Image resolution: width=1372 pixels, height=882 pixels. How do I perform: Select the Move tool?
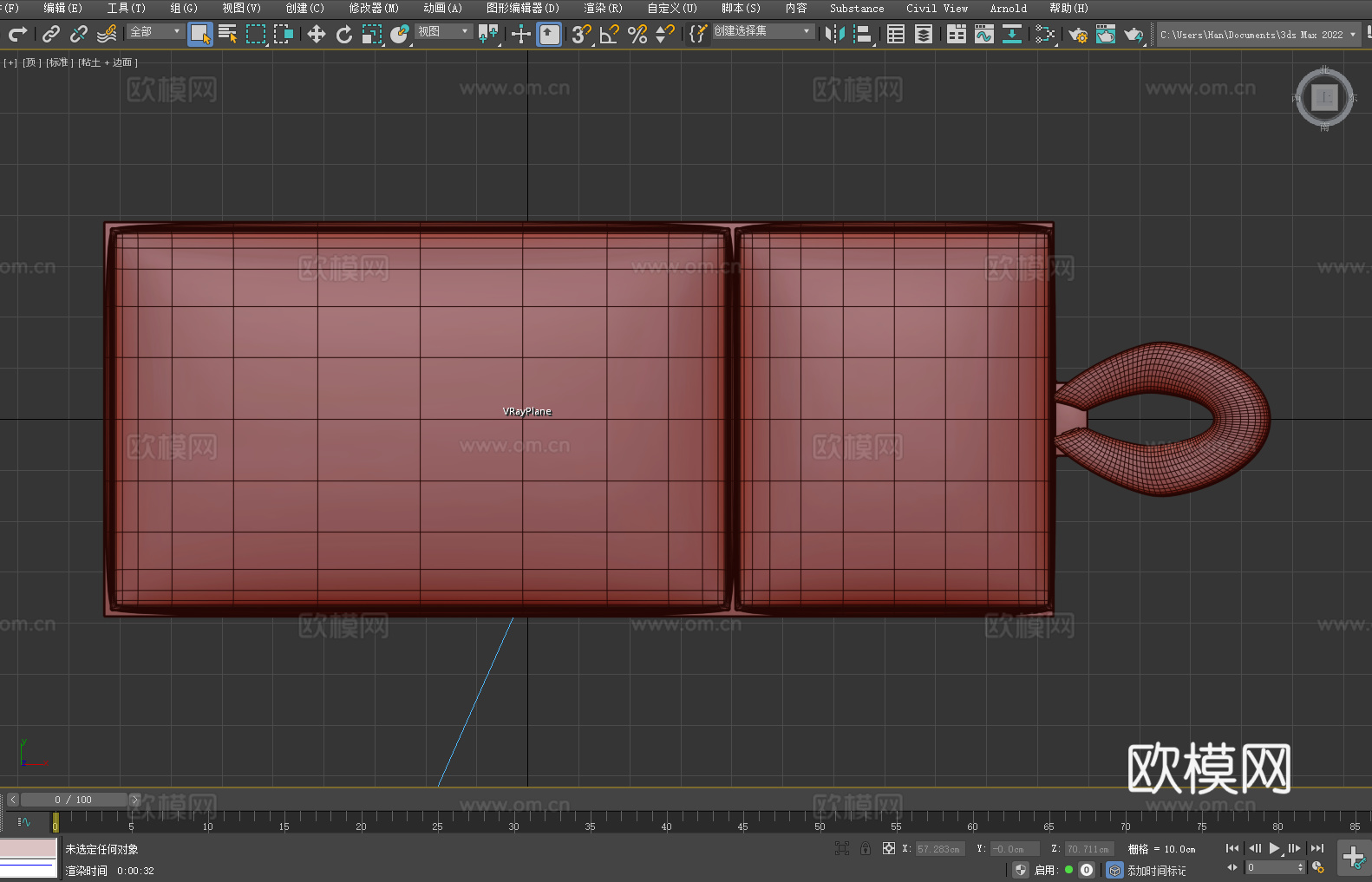coord(317,34)
